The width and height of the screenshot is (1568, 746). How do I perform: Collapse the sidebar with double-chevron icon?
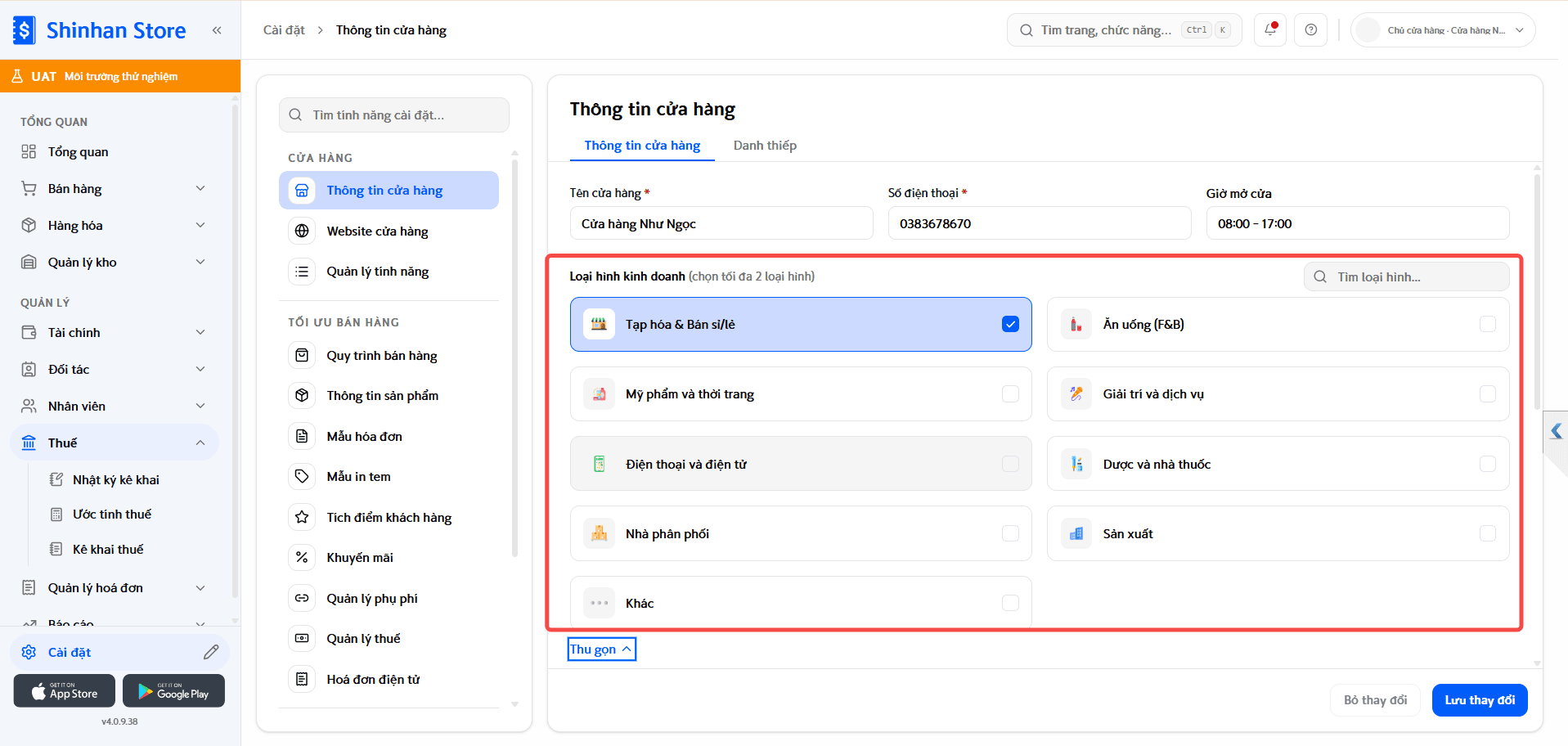click(217, 30)
